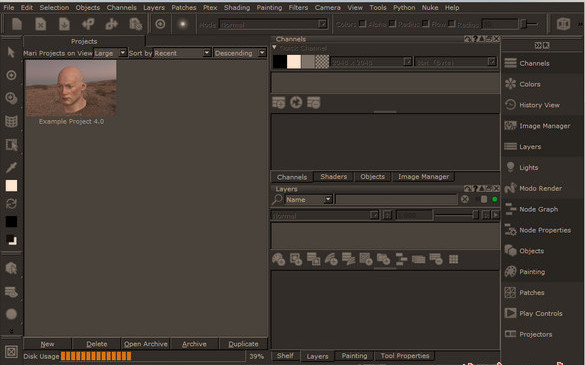Select the arrow Select tool
Image resolution: width=585 pixels, height=365 pixels.
pos(11,52)
